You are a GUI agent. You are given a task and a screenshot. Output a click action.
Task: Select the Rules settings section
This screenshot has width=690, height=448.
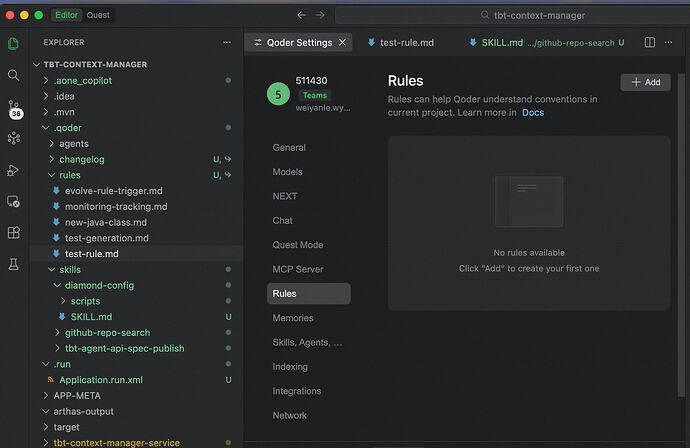click(x=308, y=294)
